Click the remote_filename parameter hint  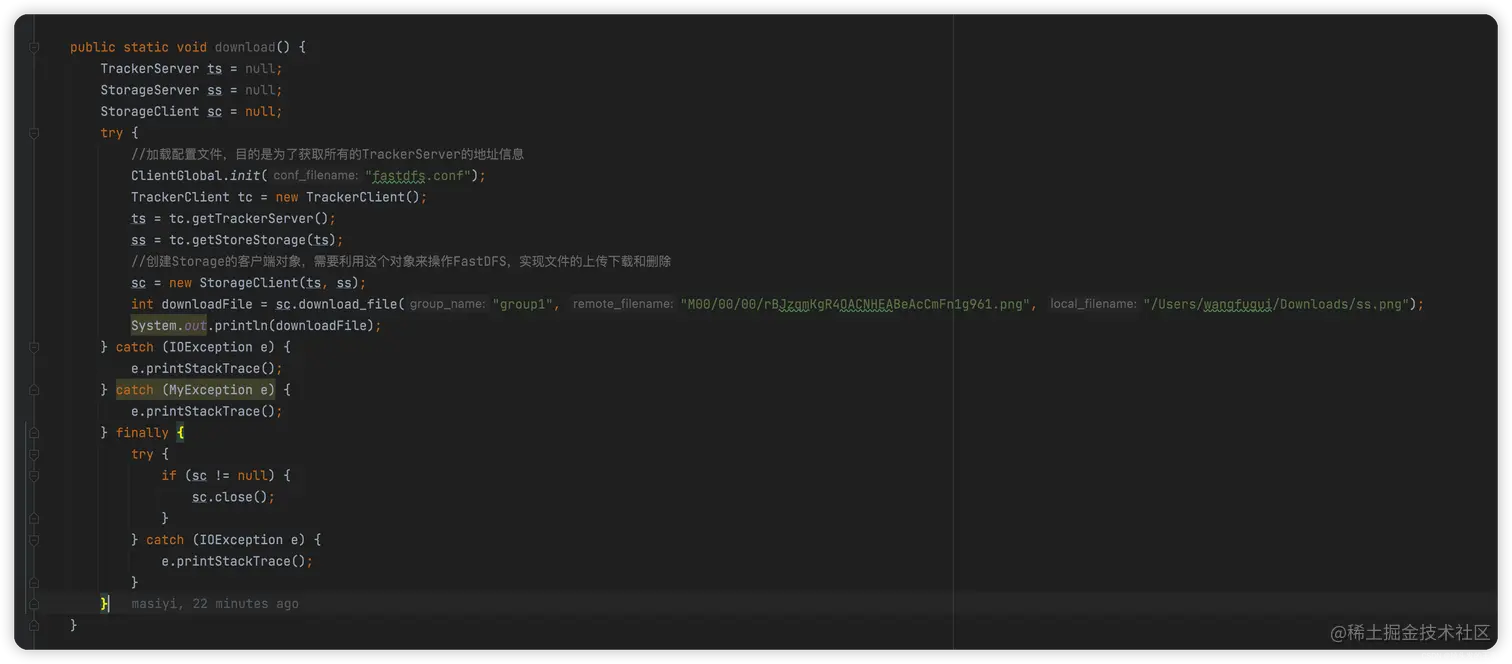click(623, 304)
